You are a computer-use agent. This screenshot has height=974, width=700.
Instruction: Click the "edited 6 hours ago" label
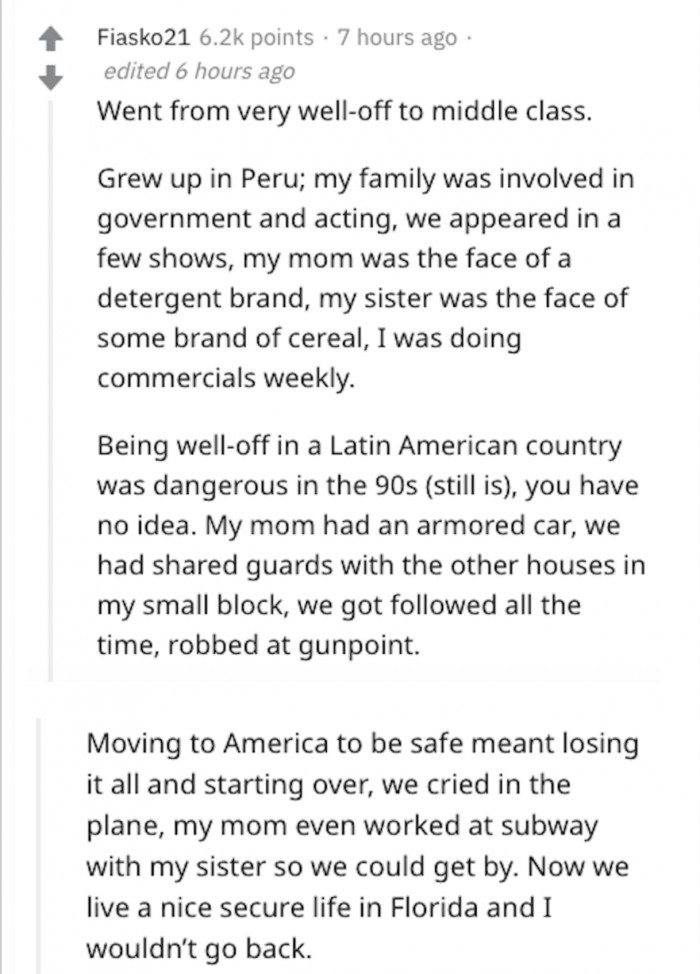tap(199, 71)
